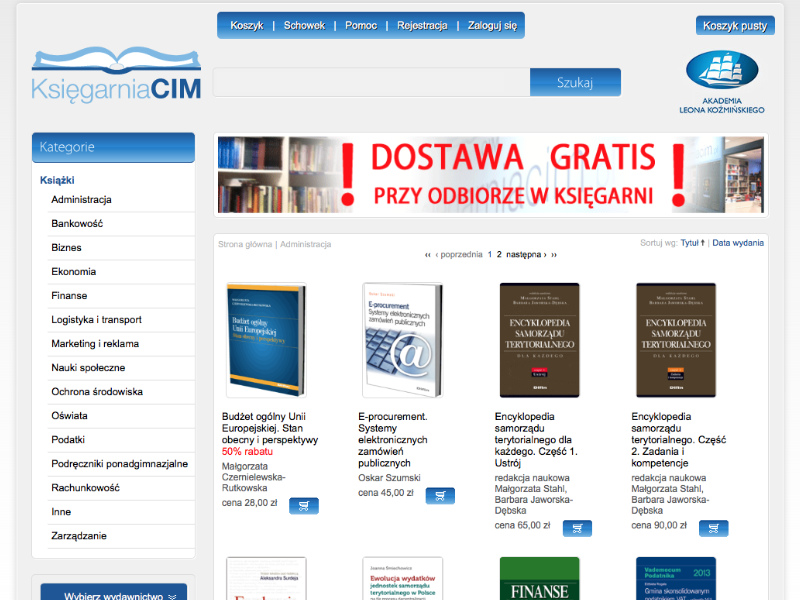
Task: Open the Inne category
Action: (61, 512)
